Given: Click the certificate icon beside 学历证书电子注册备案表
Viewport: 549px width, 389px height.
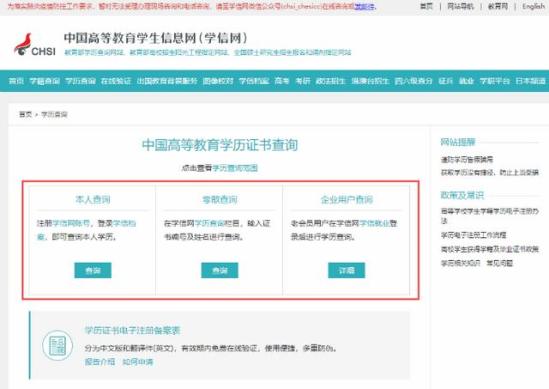Looking at the screenshot, I should click(x=57, y=345).
